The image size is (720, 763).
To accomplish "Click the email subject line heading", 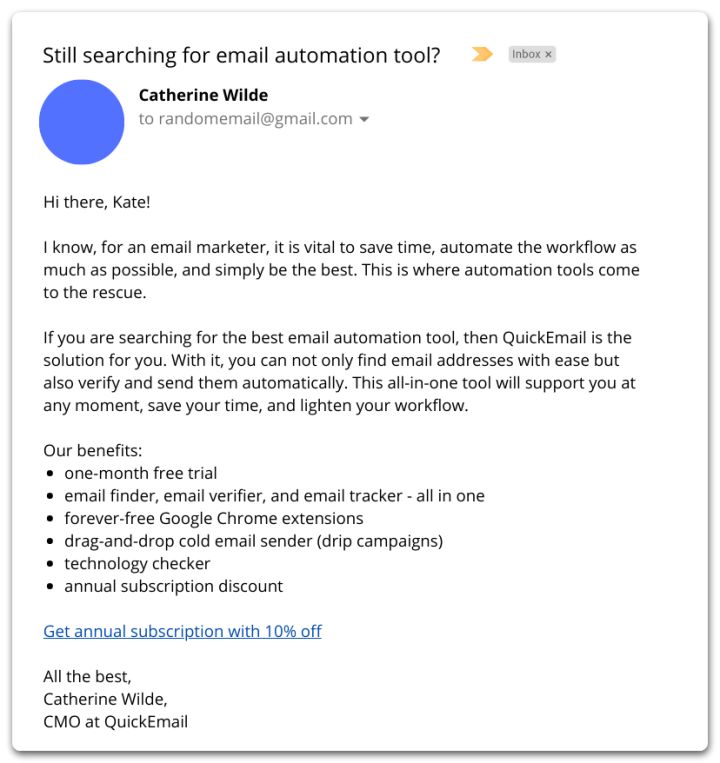I will pyautogui.click(x=241, y=55).
